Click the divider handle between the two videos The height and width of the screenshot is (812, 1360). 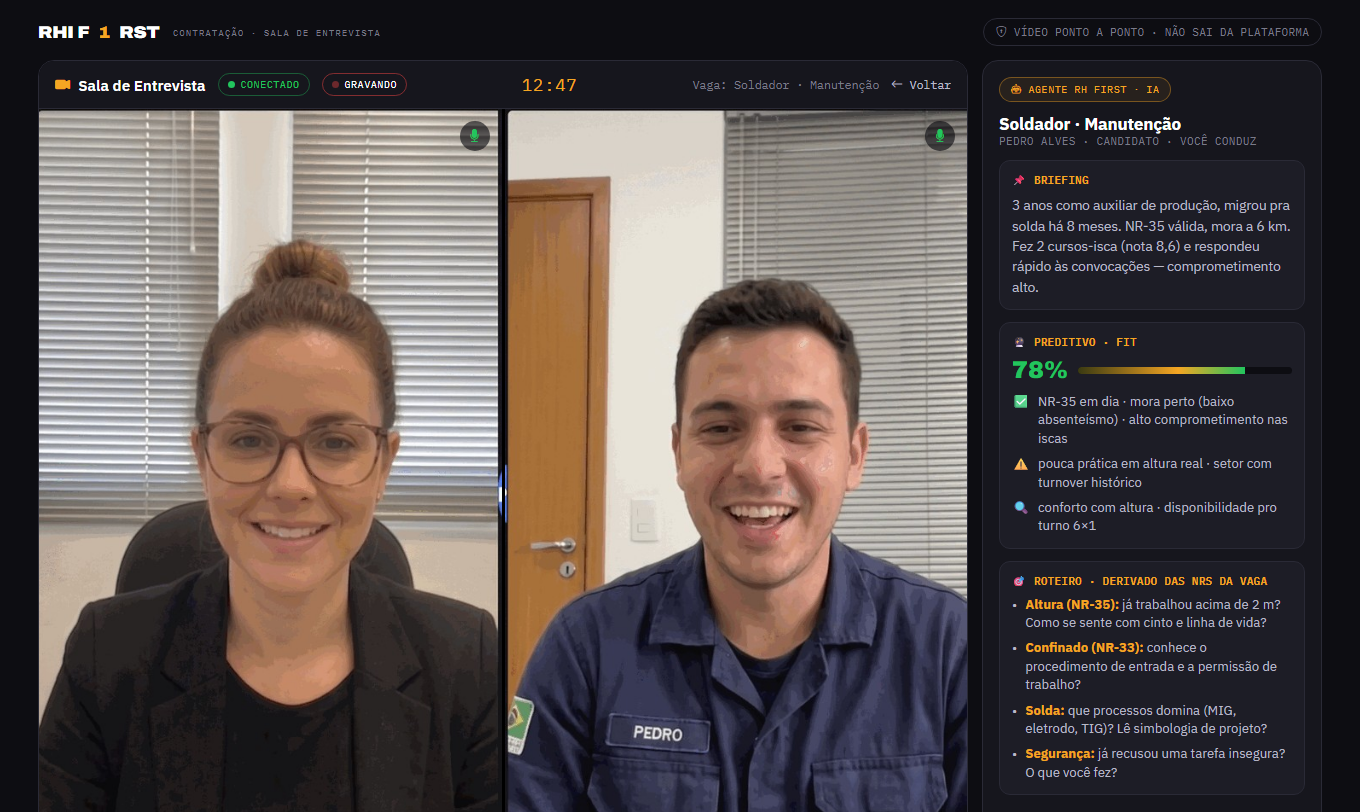(x=503, y=493)
